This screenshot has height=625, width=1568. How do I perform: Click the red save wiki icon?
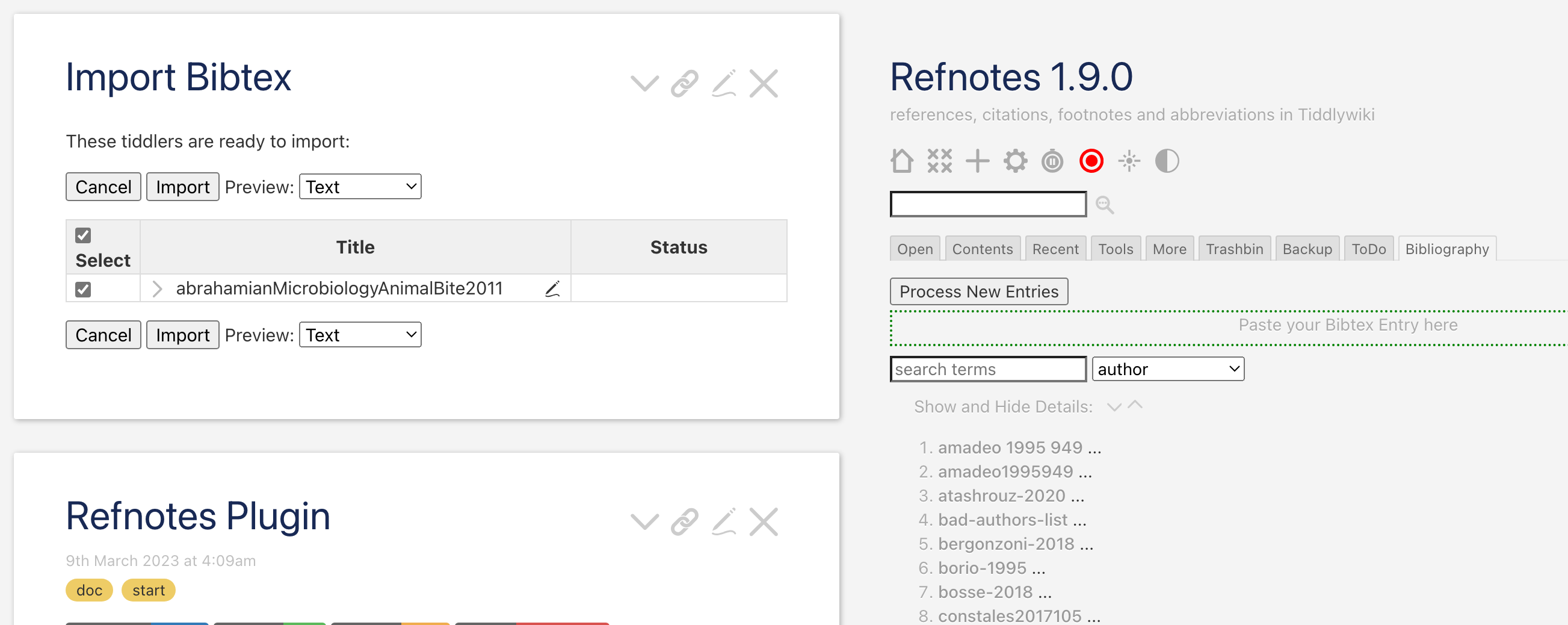pyautogui.click(x=1091, y=161)
